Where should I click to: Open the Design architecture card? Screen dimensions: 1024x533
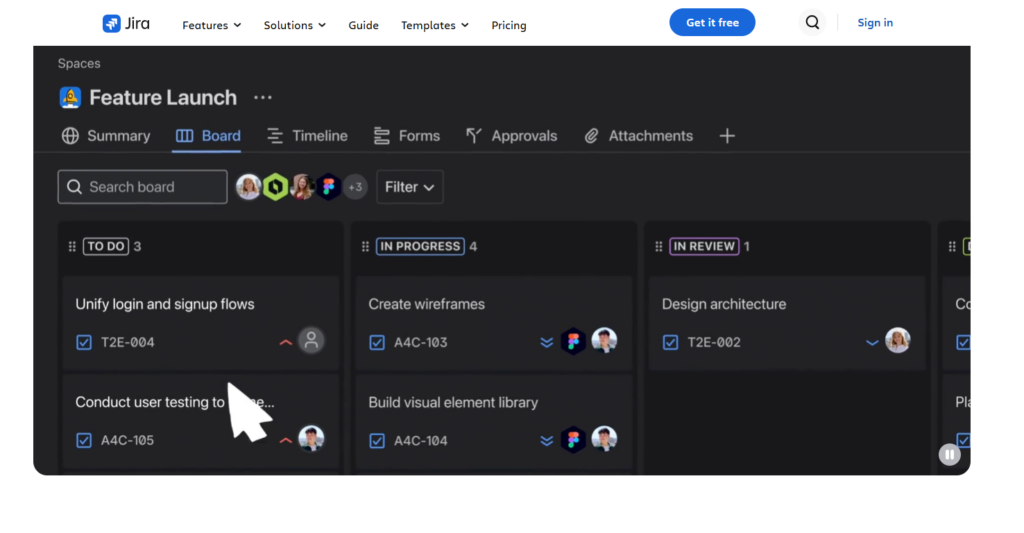(787, 323)
